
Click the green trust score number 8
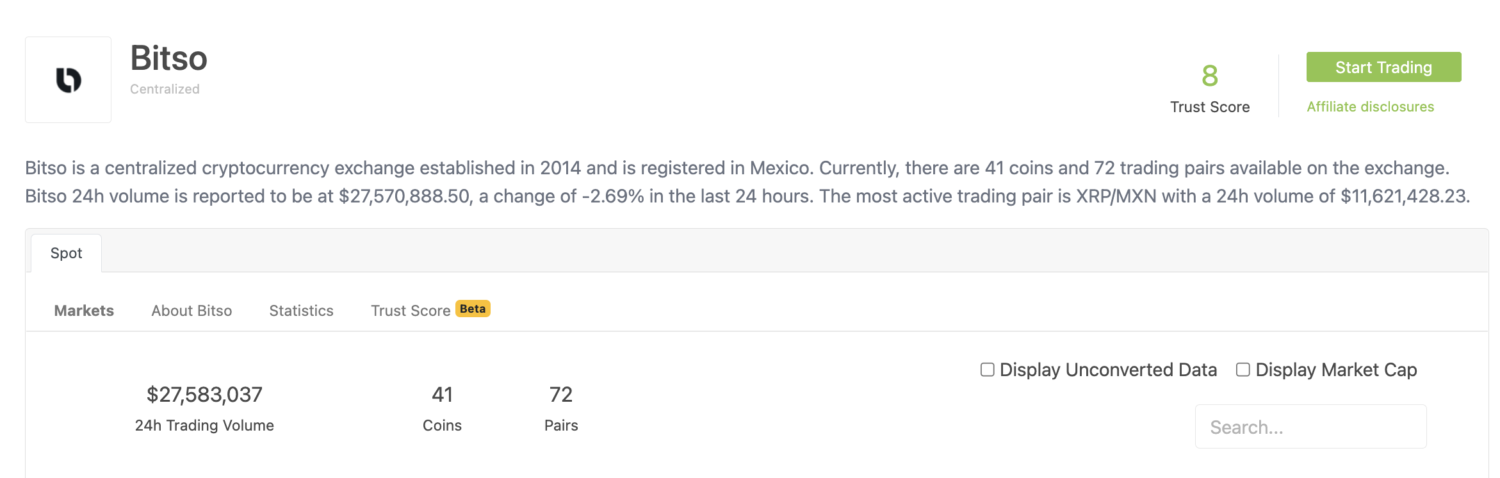(1210, 76)
